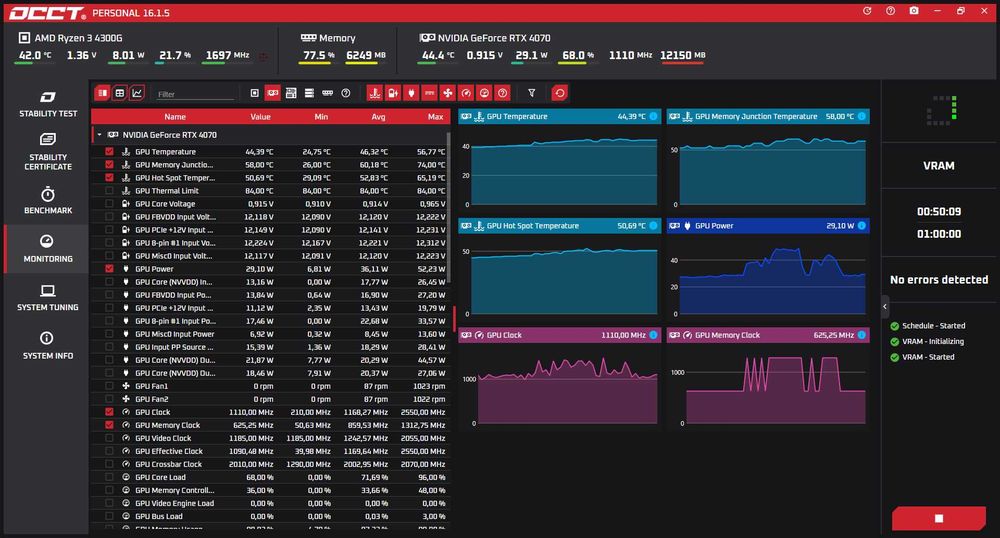Sort table by the Max column
The width and height of the screenshot is (1000, 538).
click(436, 117)
